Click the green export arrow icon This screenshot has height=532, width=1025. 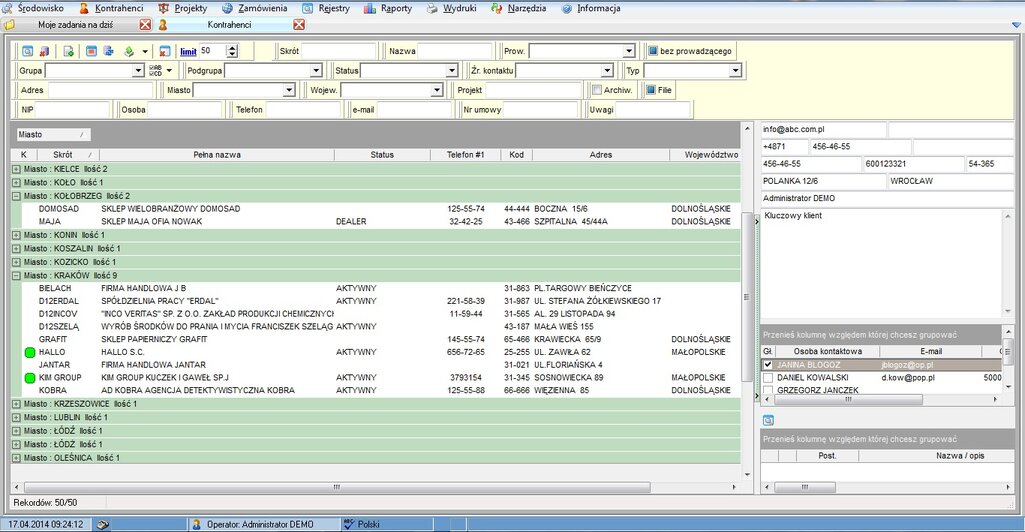(x=129, y=51)
